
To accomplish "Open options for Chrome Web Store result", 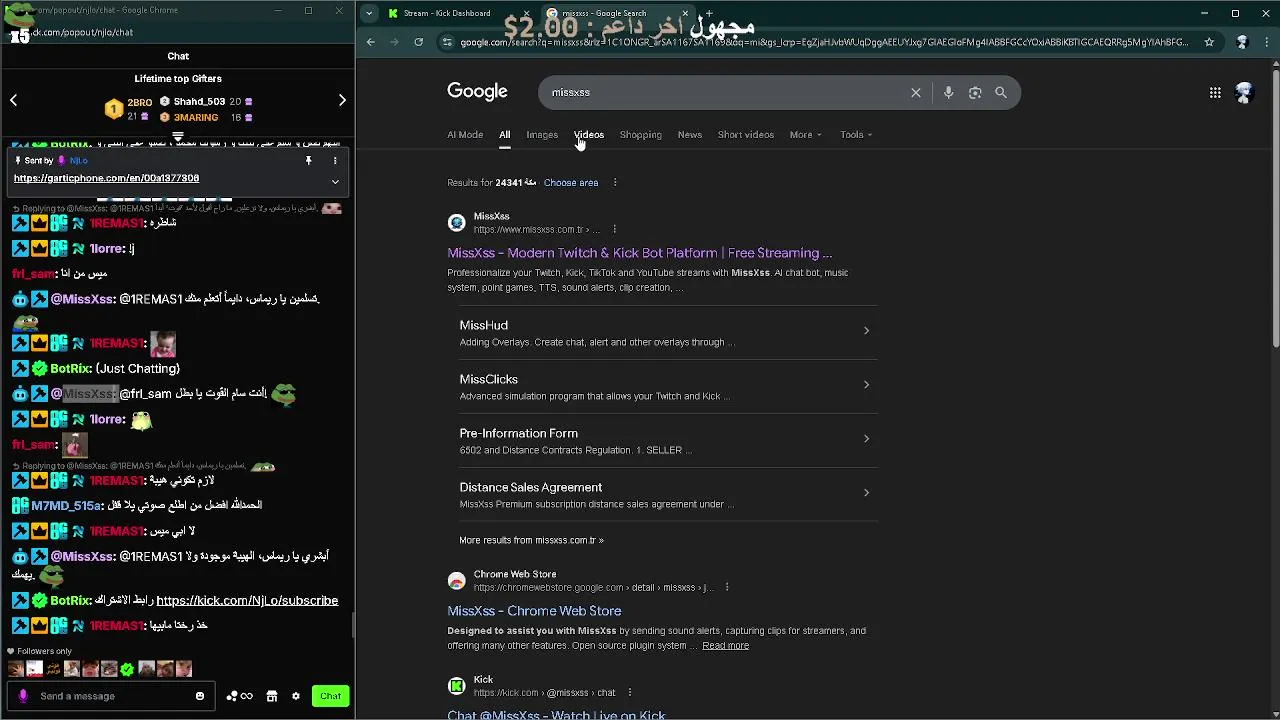I will click(x=727, y=587).
